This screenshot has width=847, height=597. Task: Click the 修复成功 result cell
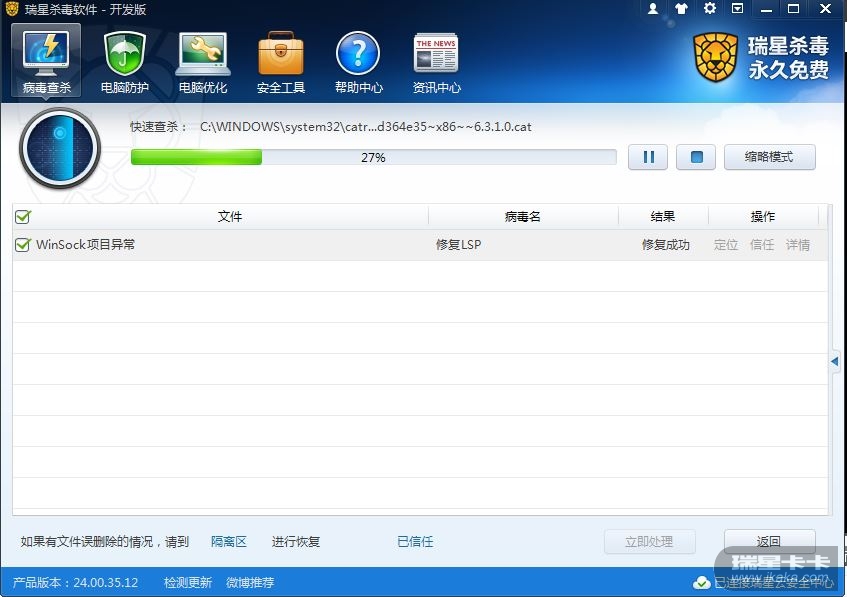[x=666, y=245]
